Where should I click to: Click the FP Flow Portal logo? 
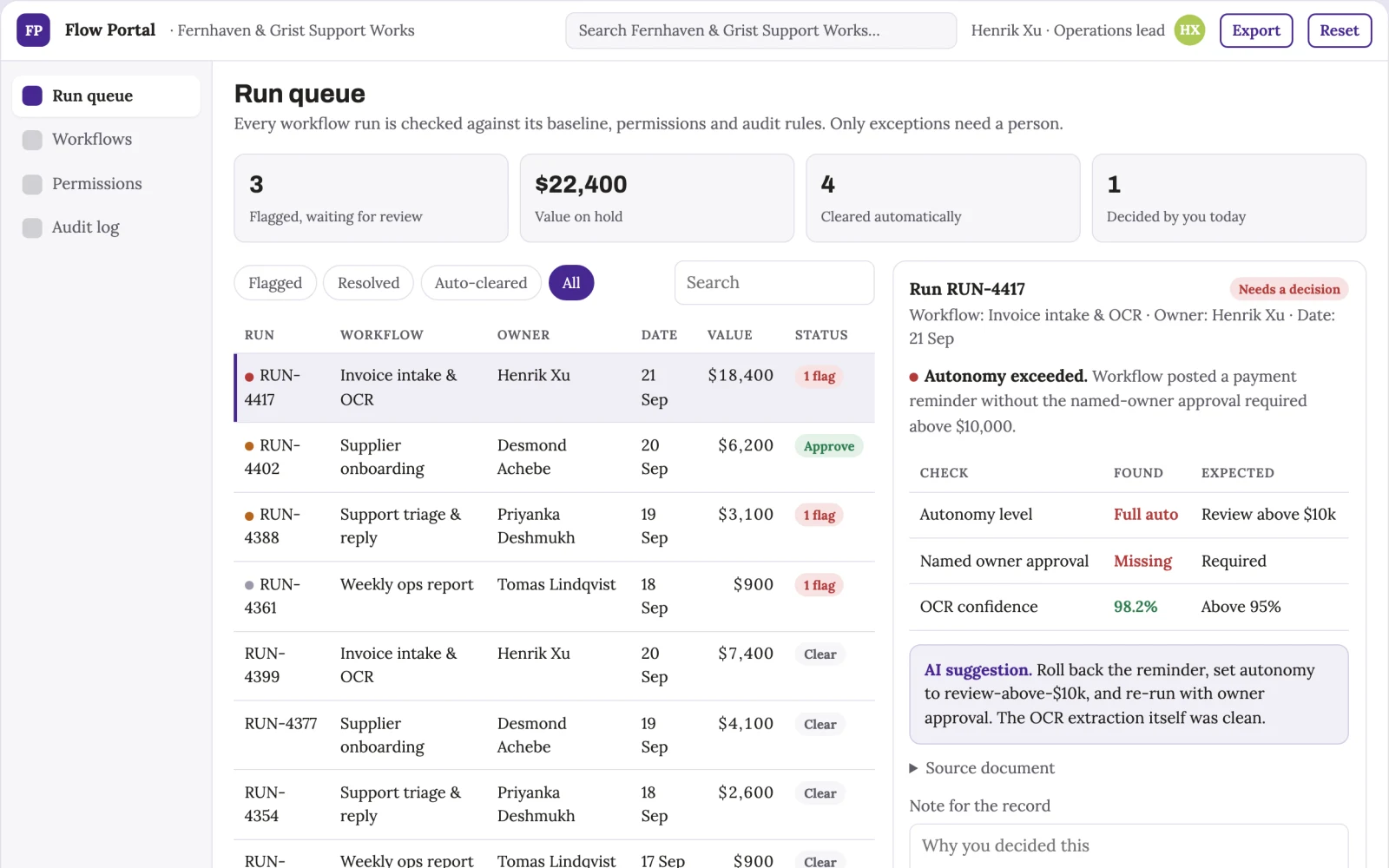click(33, 30)
